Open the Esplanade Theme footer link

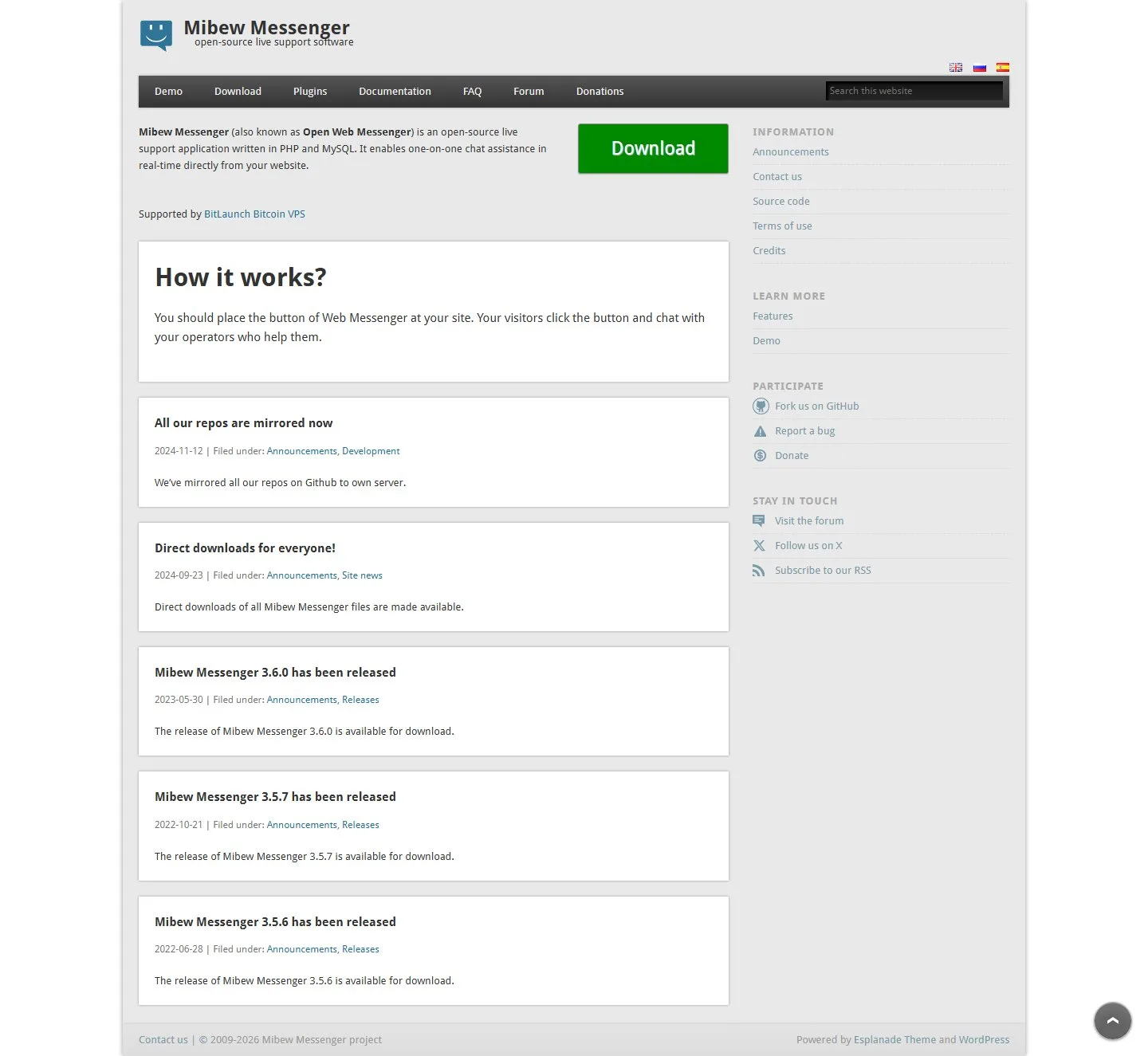[x=894, y=1040]
